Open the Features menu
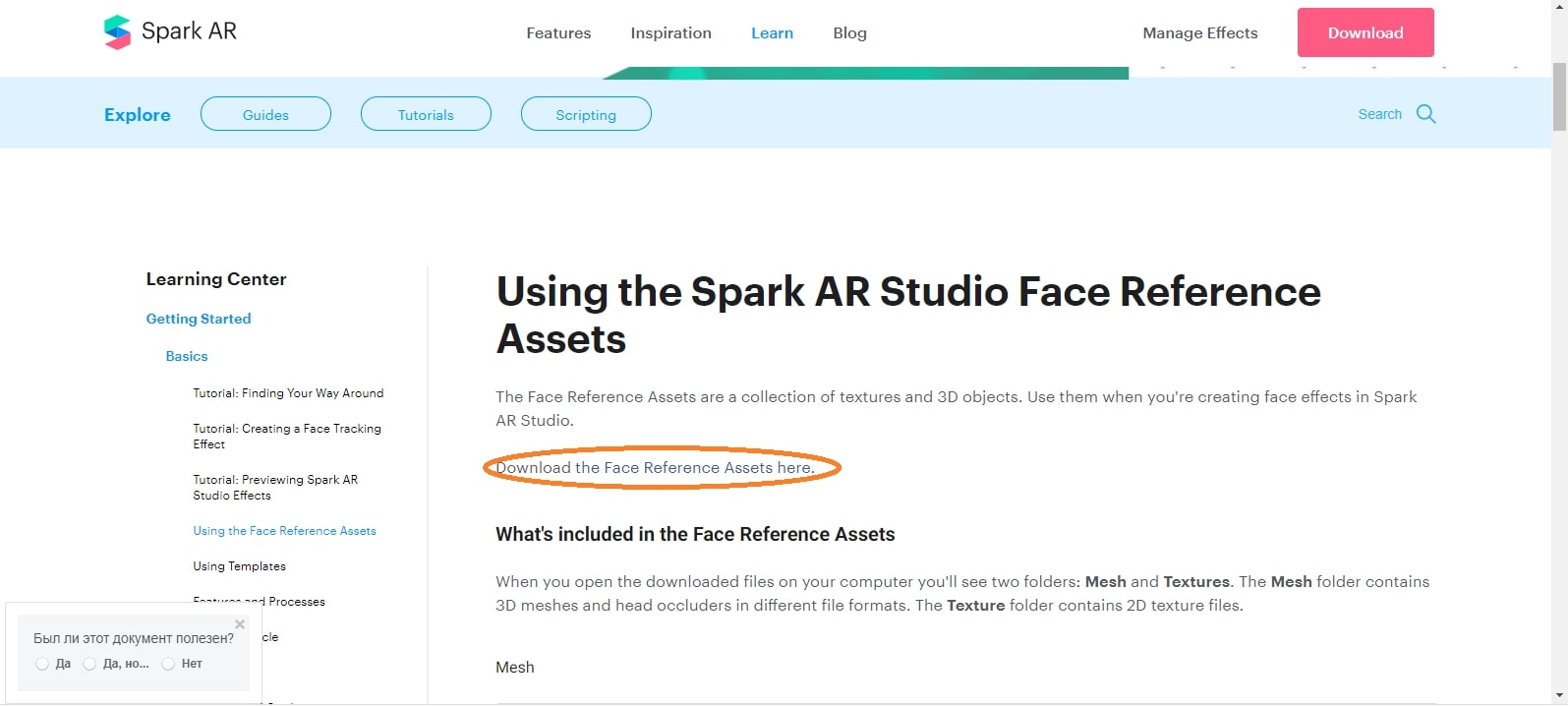Screen dimensions: 1568x707 click(558, 32)
